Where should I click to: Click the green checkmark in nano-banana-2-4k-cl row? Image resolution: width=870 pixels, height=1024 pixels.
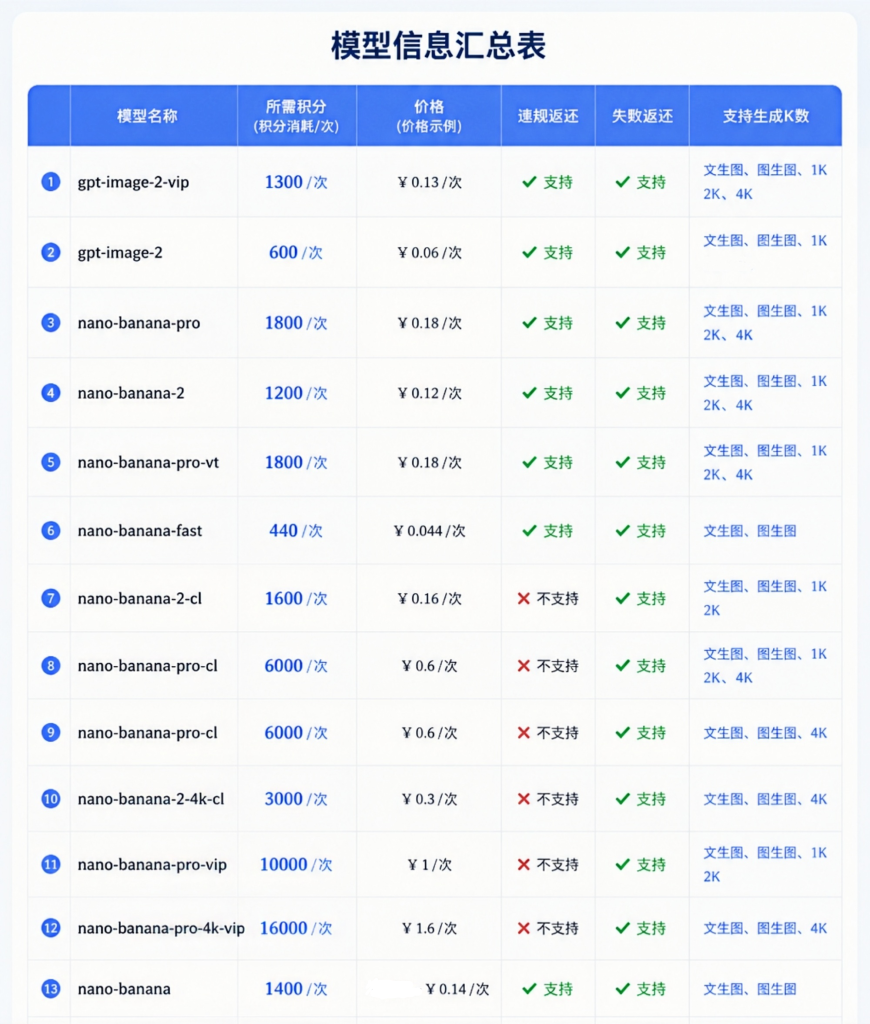(622, 799)
